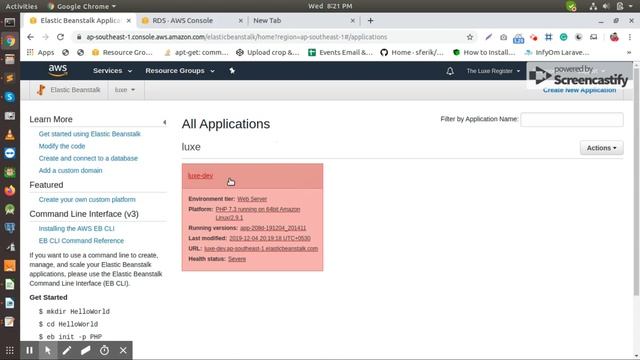Open Skype from the Ubuntu dock
Image resolution: width=640 pixels, height=360 pixels.
pyautogui.click(x=10, y=97)
